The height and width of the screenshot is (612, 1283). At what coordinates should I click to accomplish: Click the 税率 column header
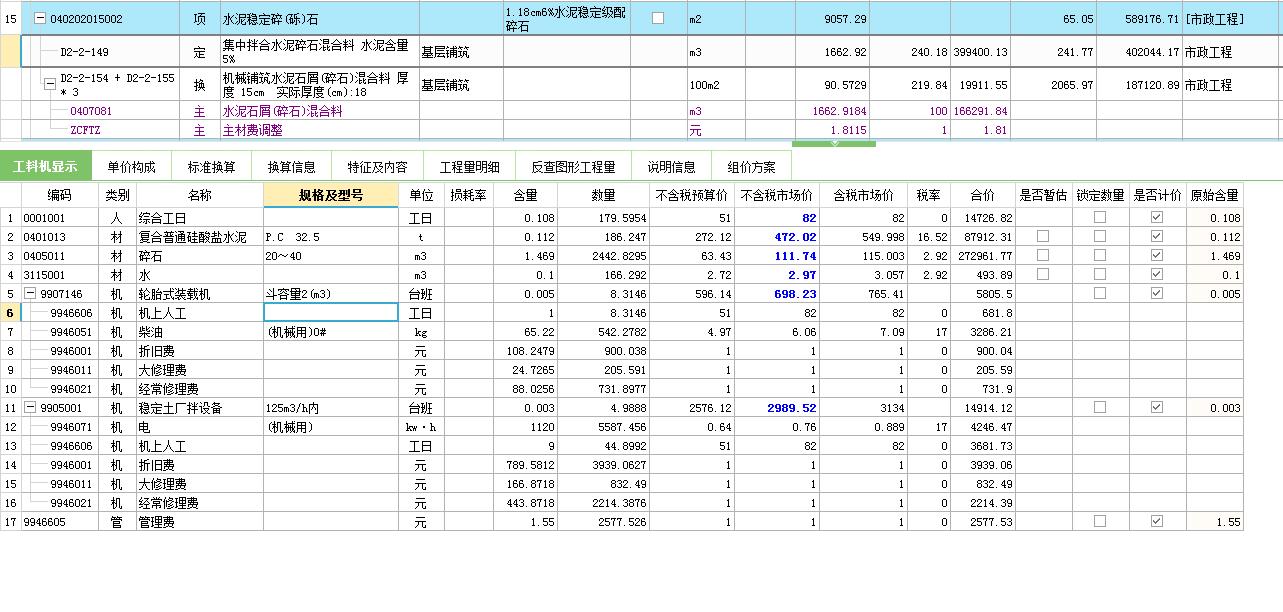928,195
